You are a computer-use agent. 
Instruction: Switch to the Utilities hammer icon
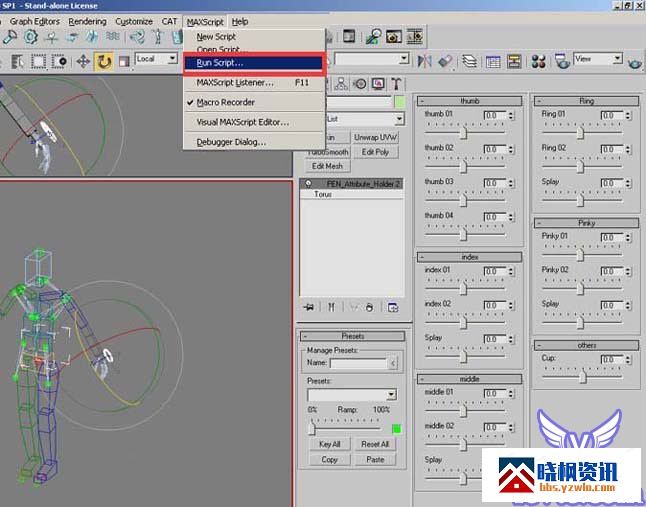pos(396,84)
